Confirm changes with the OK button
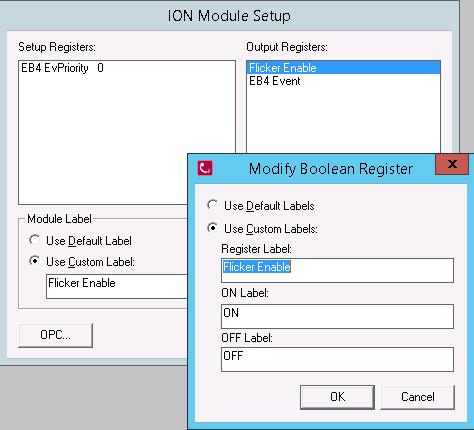The image size is (474, 430). (x=337, y=397)
